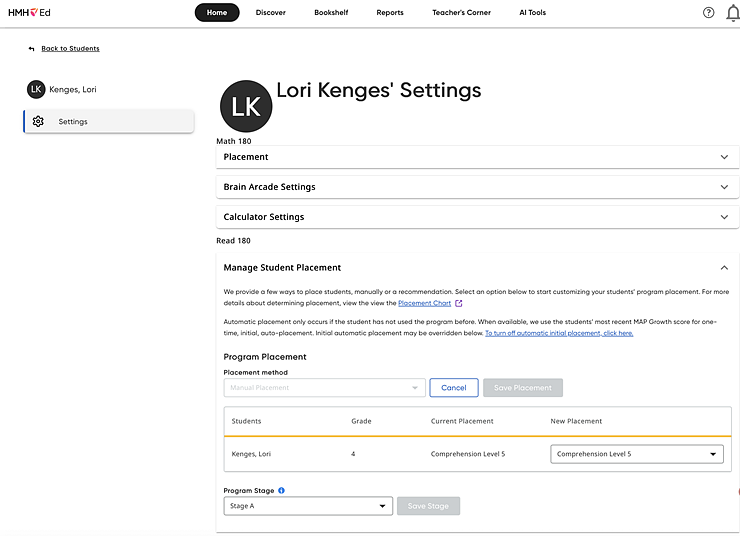Screen dimensions: 740x536
Task: Follow the Back to Students link
Action: click(70, 49)
